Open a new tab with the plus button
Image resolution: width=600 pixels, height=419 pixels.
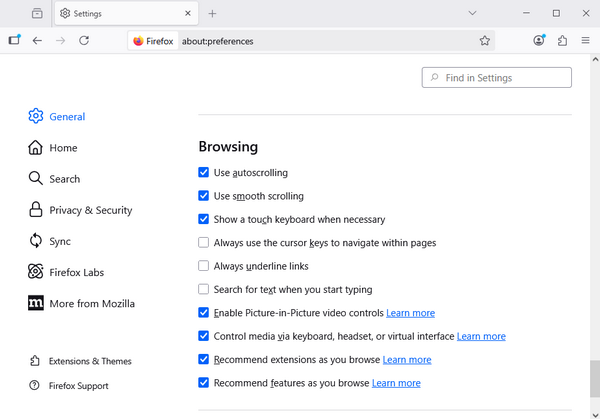click(212, 13)
